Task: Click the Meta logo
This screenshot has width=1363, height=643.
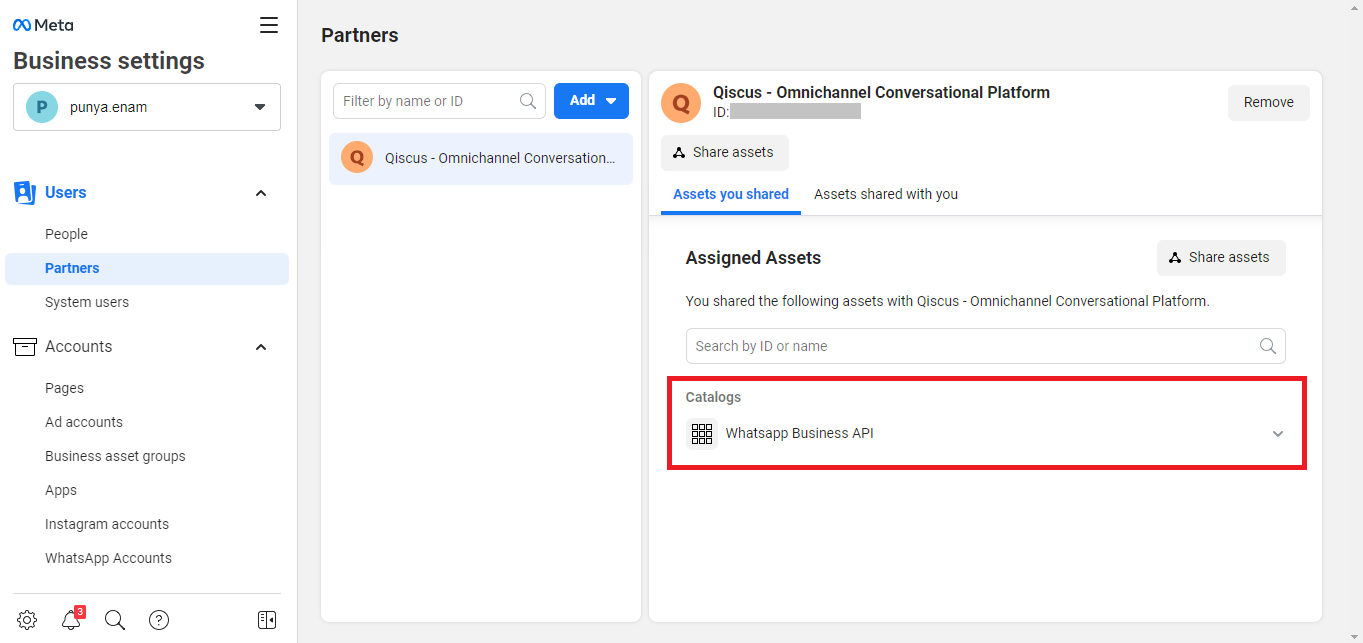Action: 43,25
